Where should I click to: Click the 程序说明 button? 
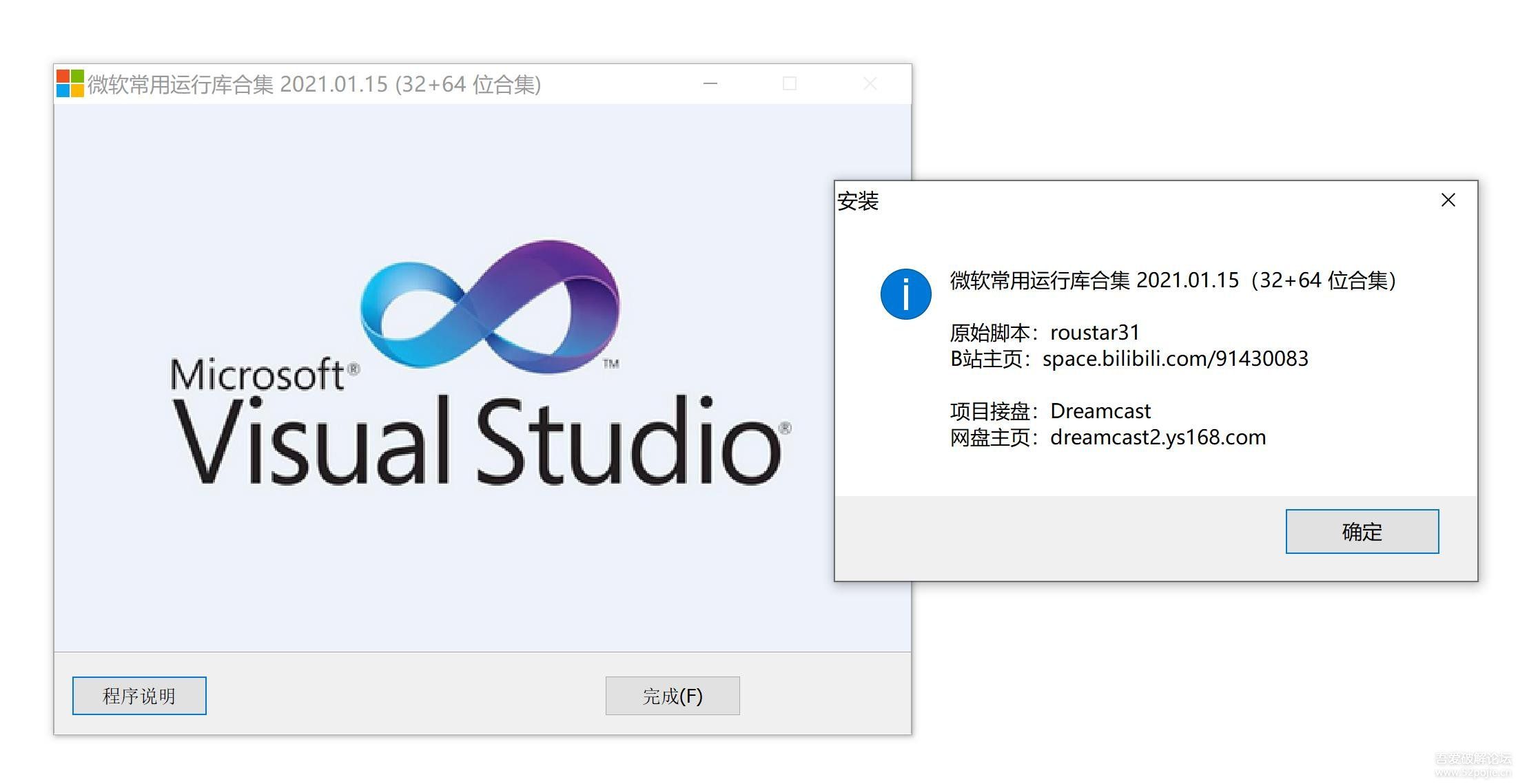tap(139, 696)
